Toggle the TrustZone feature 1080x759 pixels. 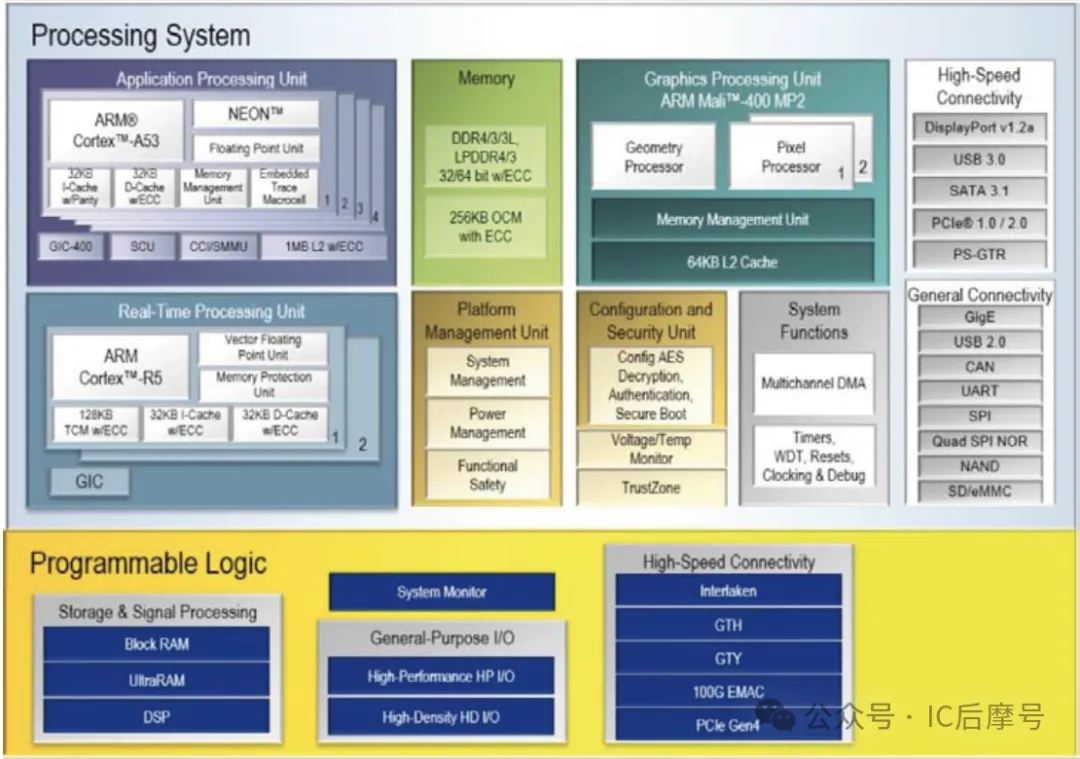coord(650,488)
